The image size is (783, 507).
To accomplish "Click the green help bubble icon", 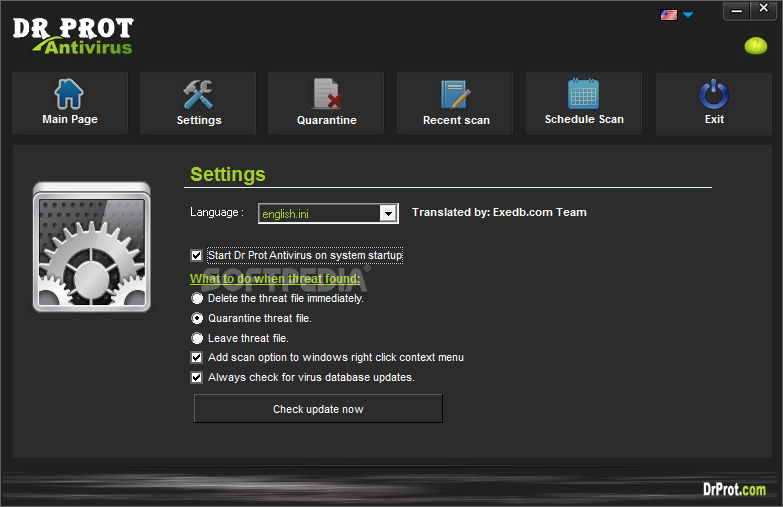I will pyautogui.click(x=756, y=46).
